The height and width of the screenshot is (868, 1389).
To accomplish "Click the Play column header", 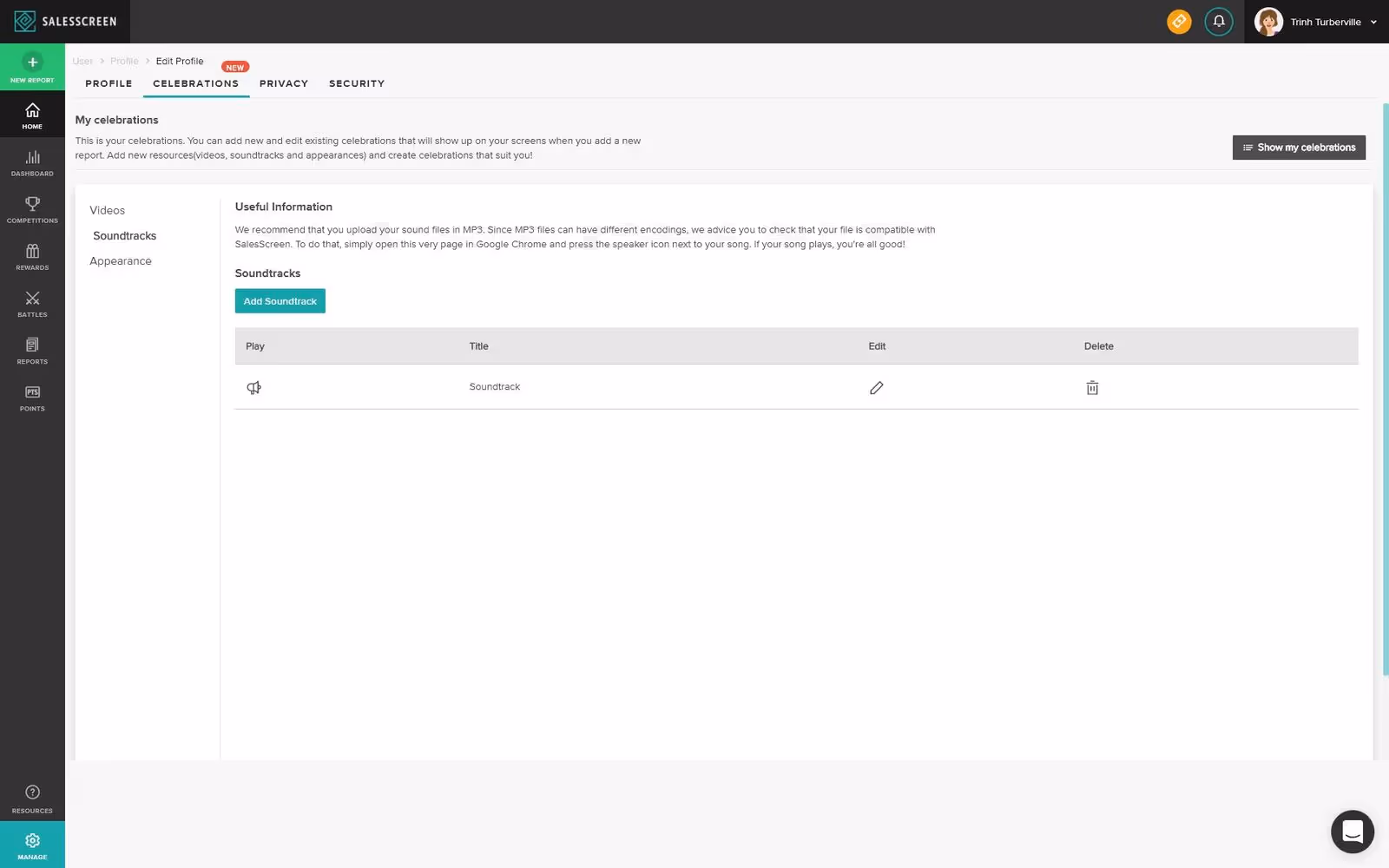I will point(255,346).
